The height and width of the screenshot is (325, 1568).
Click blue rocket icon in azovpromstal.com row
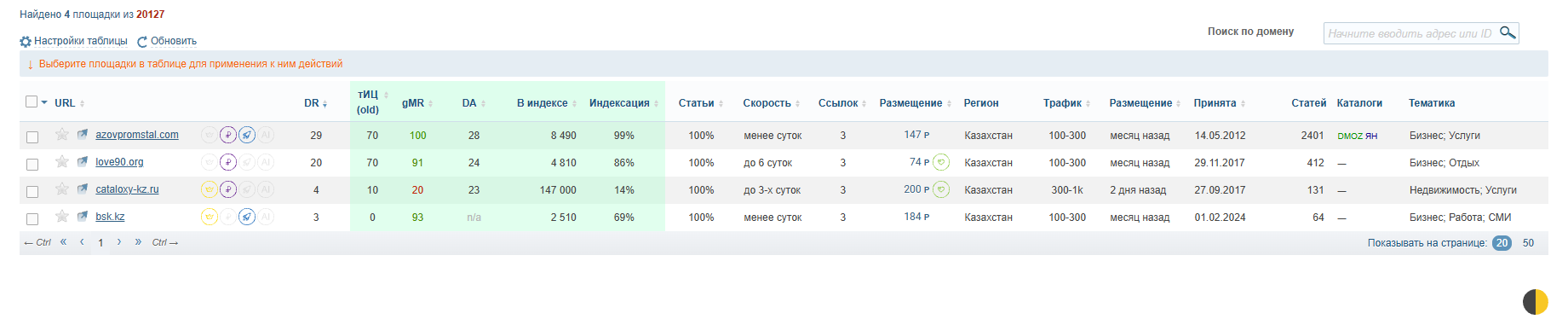pyautogui.click(x=247, y=135)
